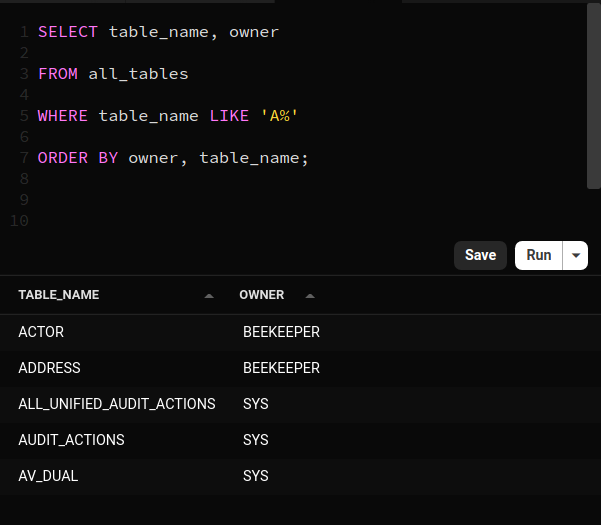This screenshot has height=525, width=601.
Task: Select the ADDRESS result cell
Action: point(49,368)
